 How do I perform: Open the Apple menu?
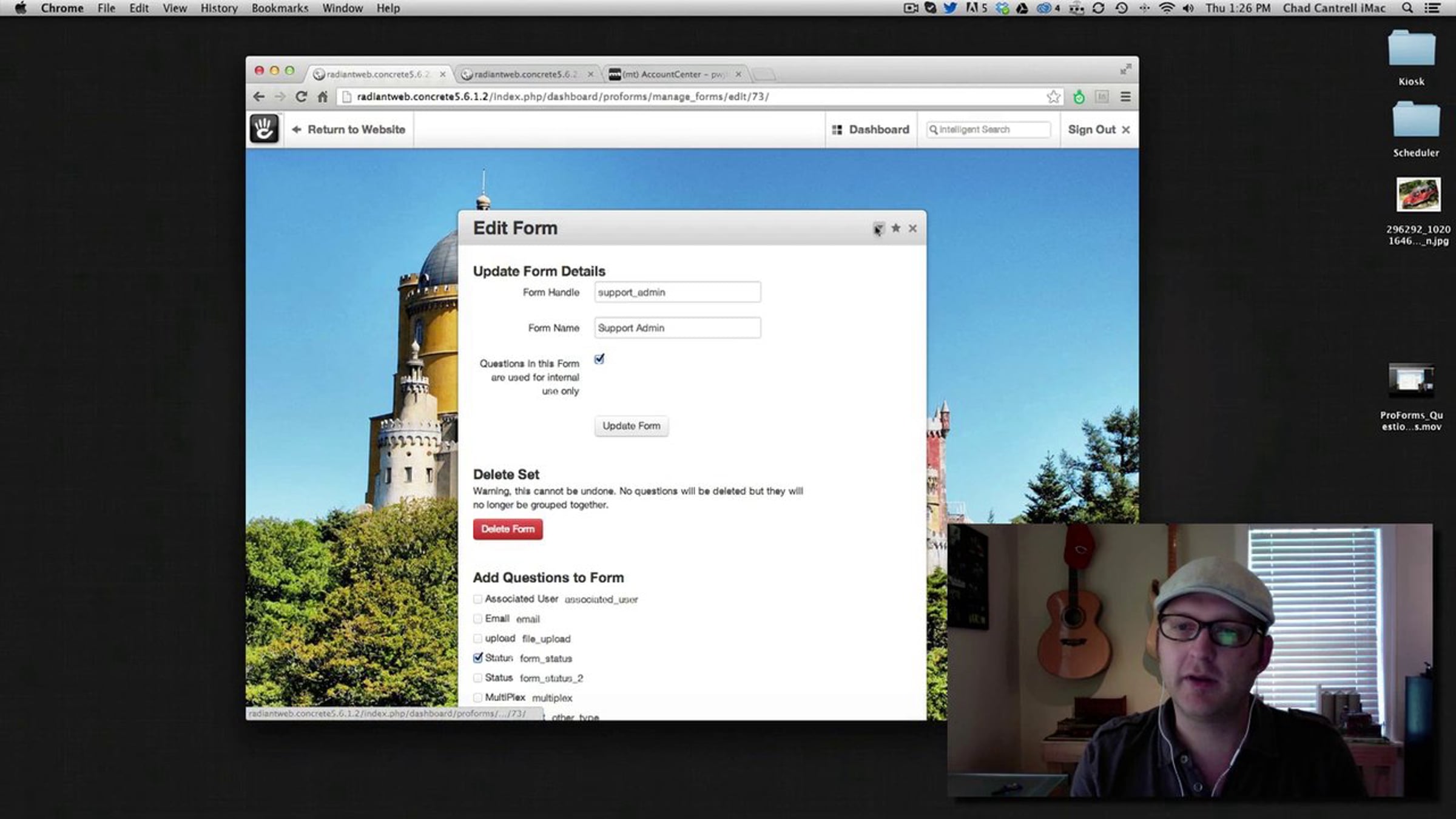tap(21, 8)
